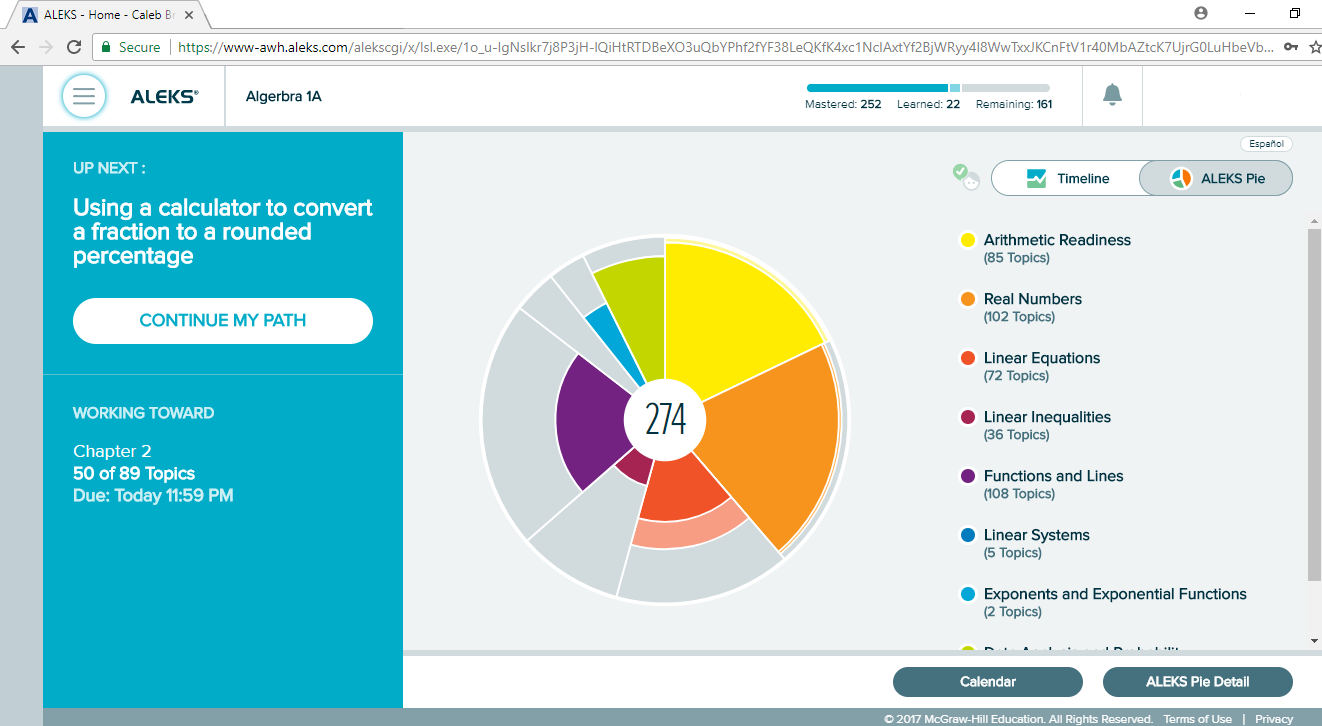The image size is (1322, 726).
Task: Click the CONTINUE MY PATH button
Action: click(222, 321)
